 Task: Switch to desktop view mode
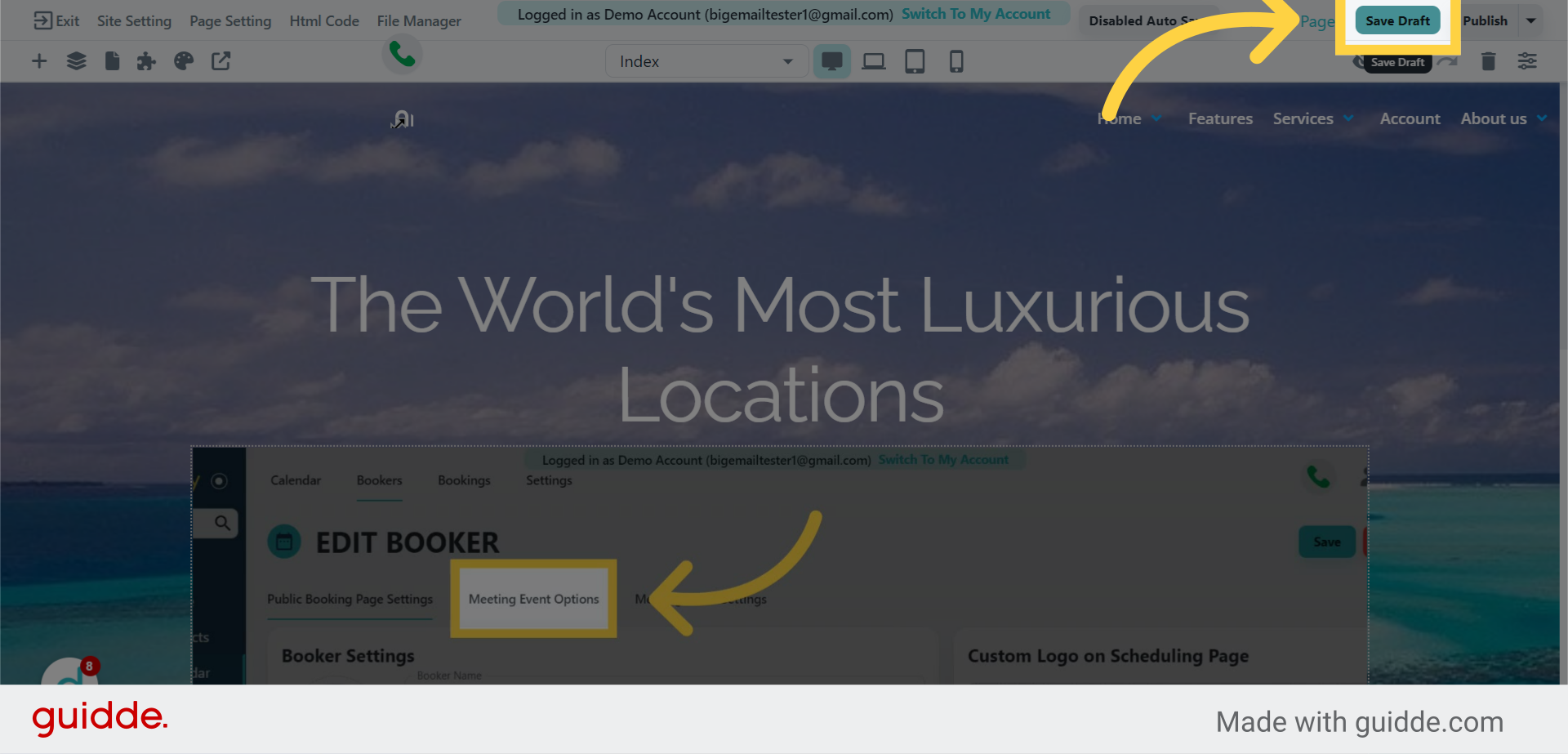click(831, 61)
